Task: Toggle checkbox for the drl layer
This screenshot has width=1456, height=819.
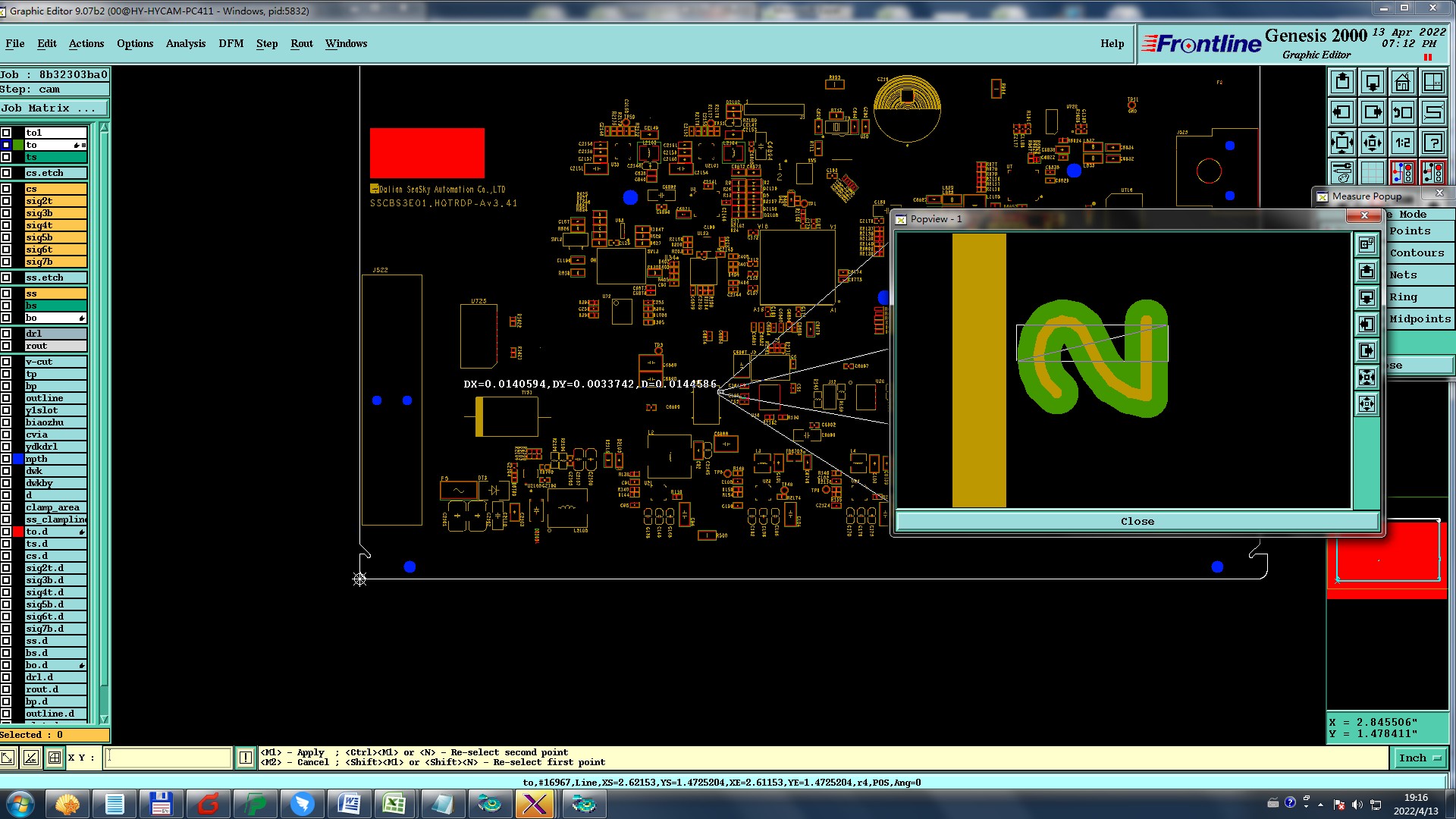Action: [6, 334]
